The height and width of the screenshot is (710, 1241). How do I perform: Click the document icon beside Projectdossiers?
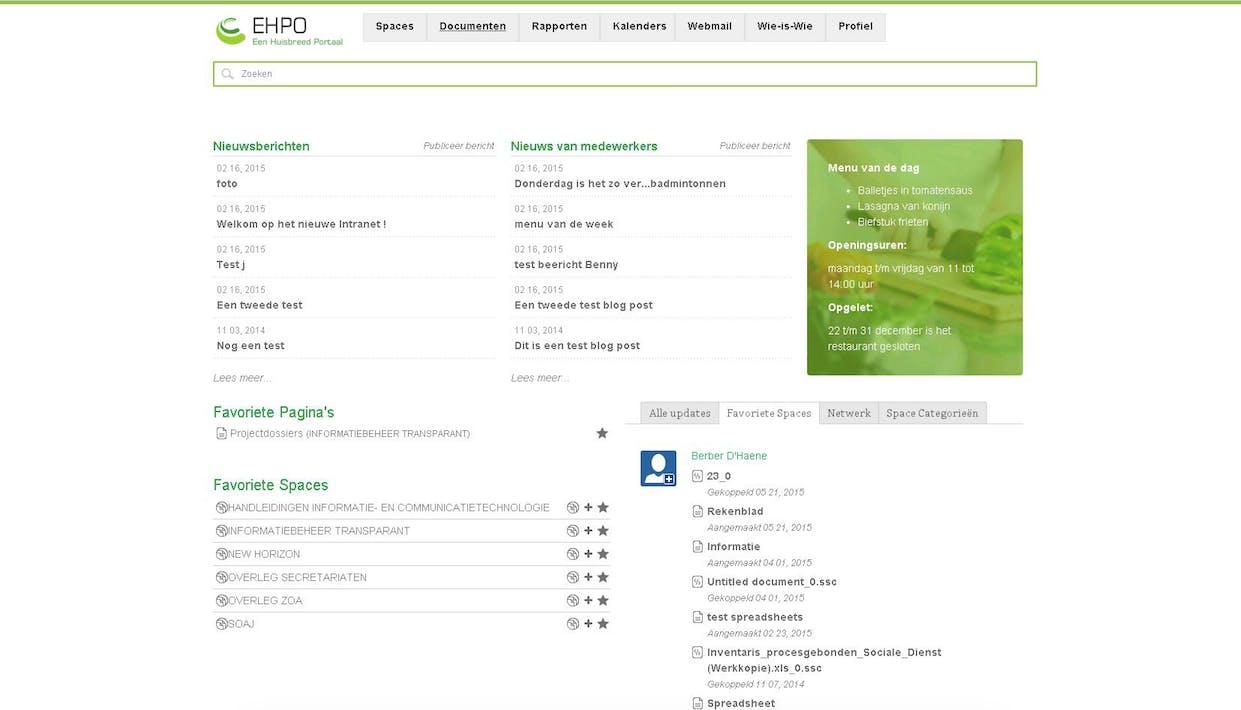click(x=222, y=433)
